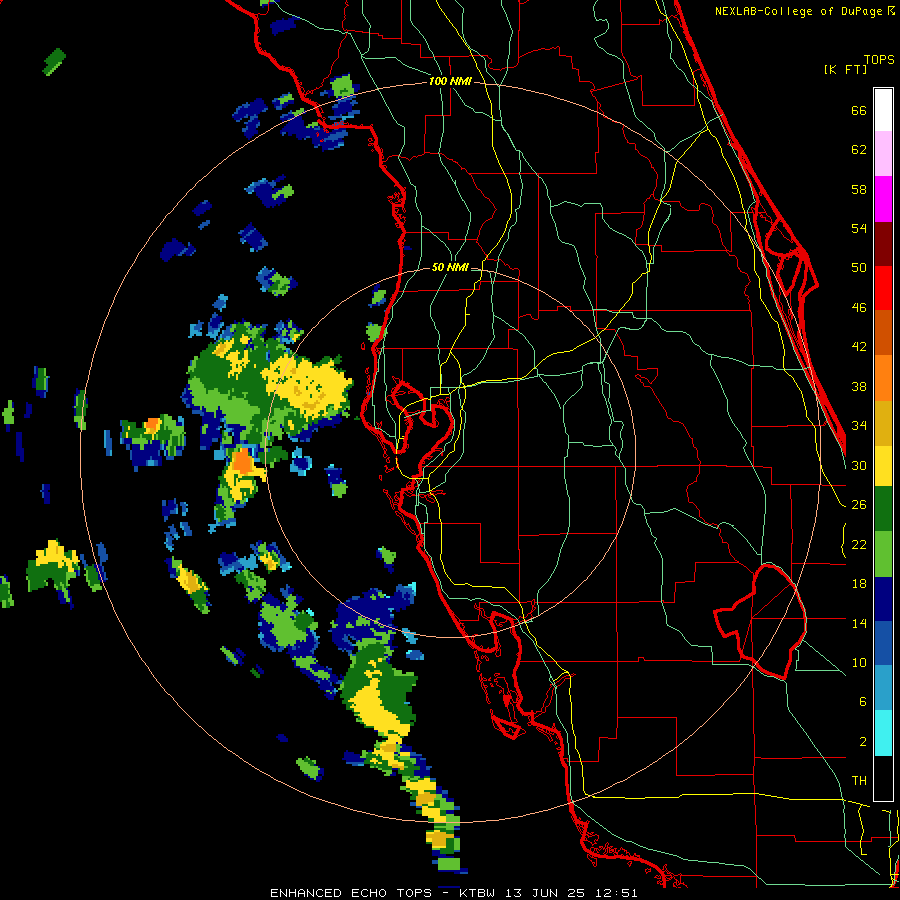Click the 14 value on the scale
The height and width of the screenshot is (900, 900).
point(859,623)
